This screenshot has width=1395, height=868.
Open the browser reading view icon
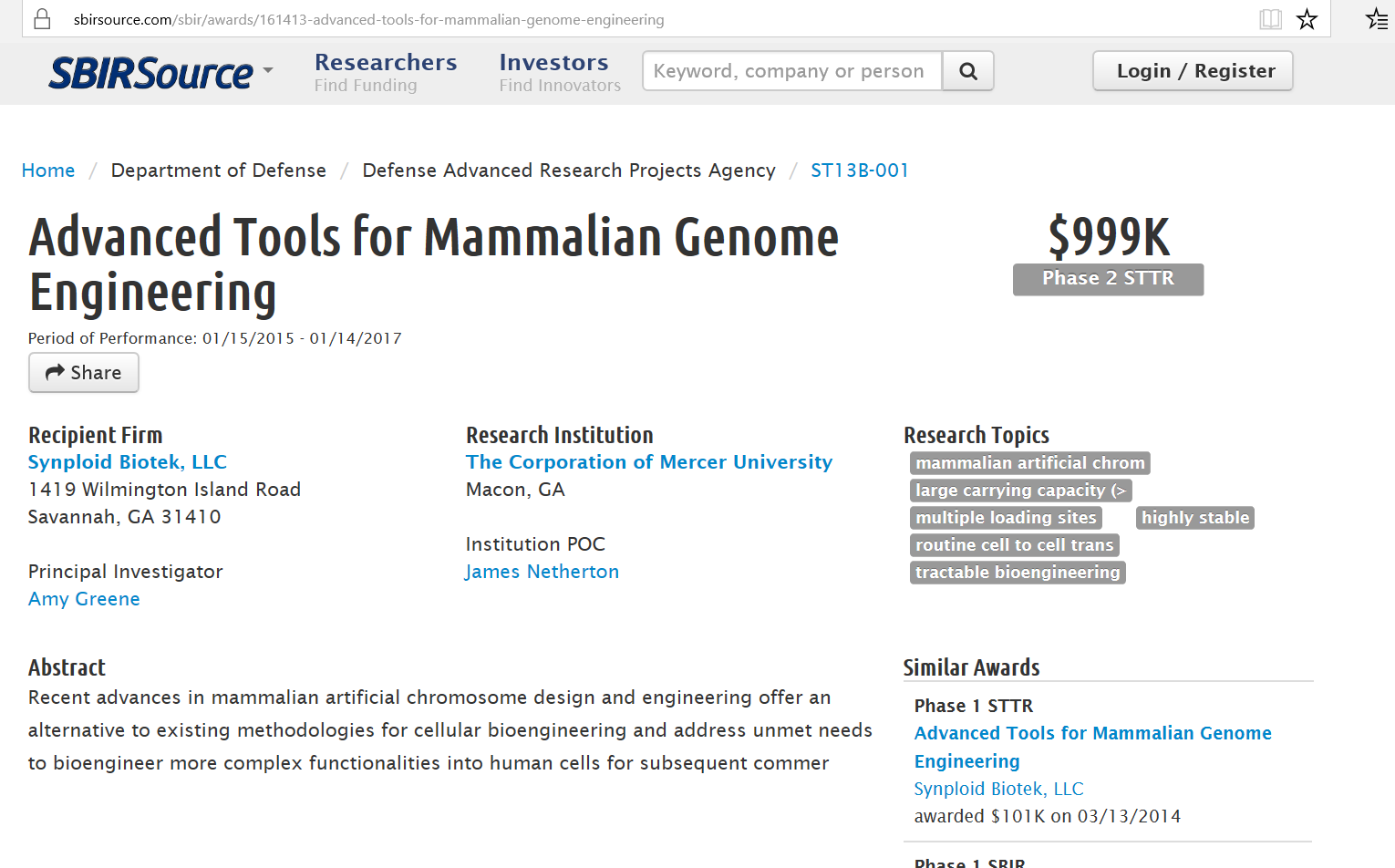(x=1270, y=19)
